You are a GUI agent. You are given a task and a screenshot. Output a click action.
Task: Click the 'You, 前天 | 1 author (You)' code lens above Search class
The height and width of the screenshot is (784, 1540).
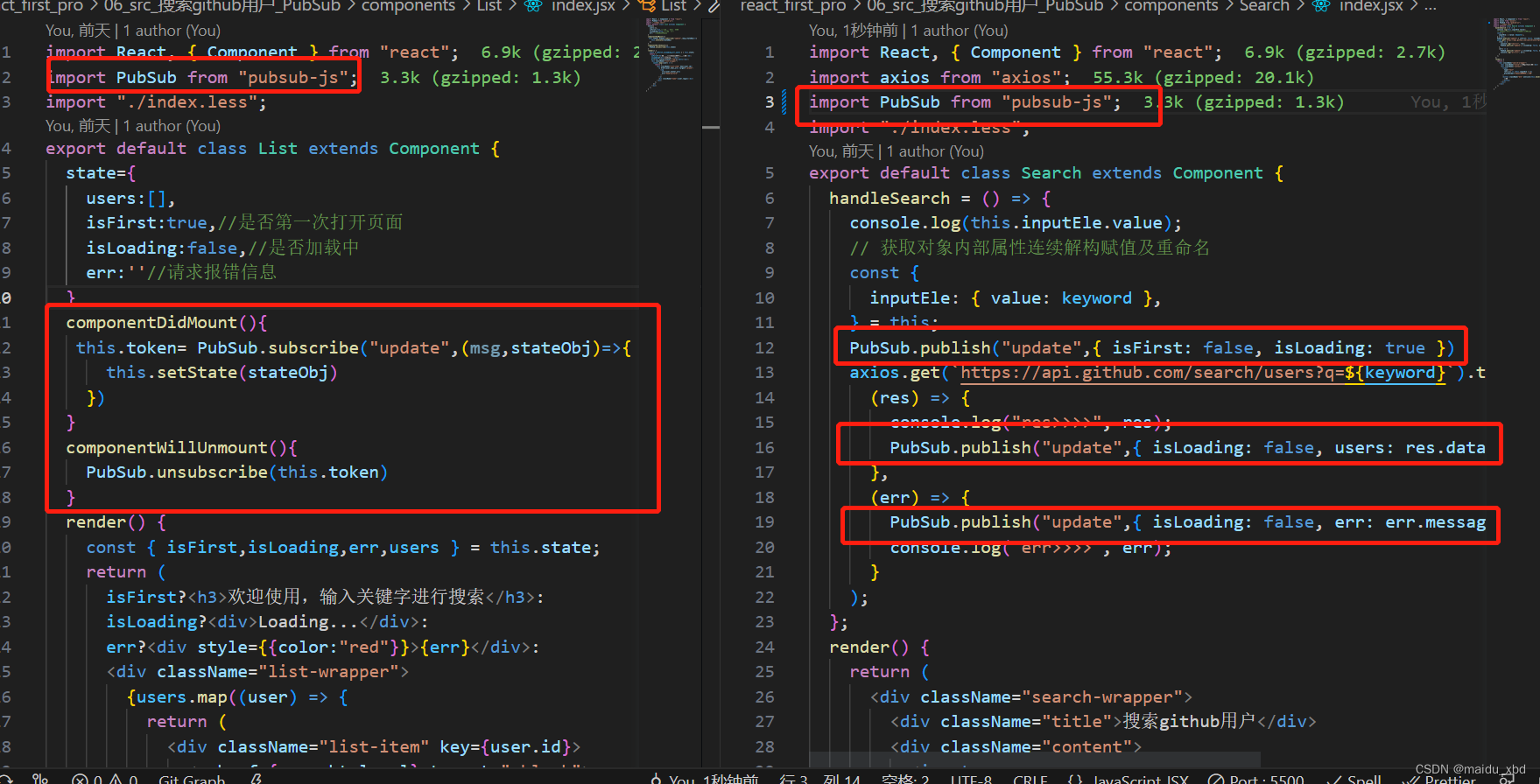(x=897, y=151)
